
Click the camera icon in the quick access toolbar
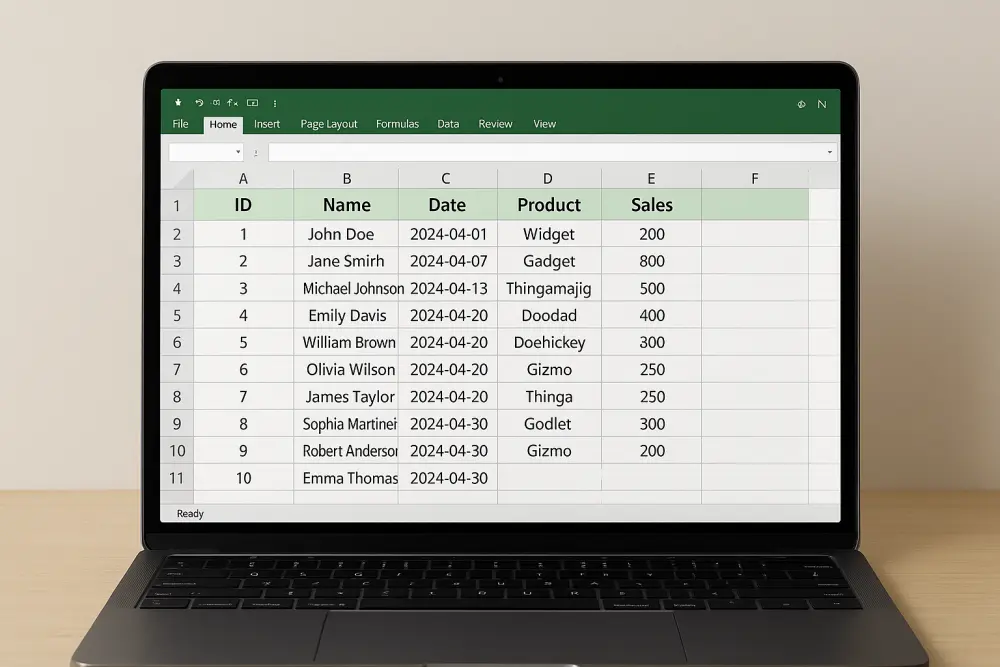point(251,103)
